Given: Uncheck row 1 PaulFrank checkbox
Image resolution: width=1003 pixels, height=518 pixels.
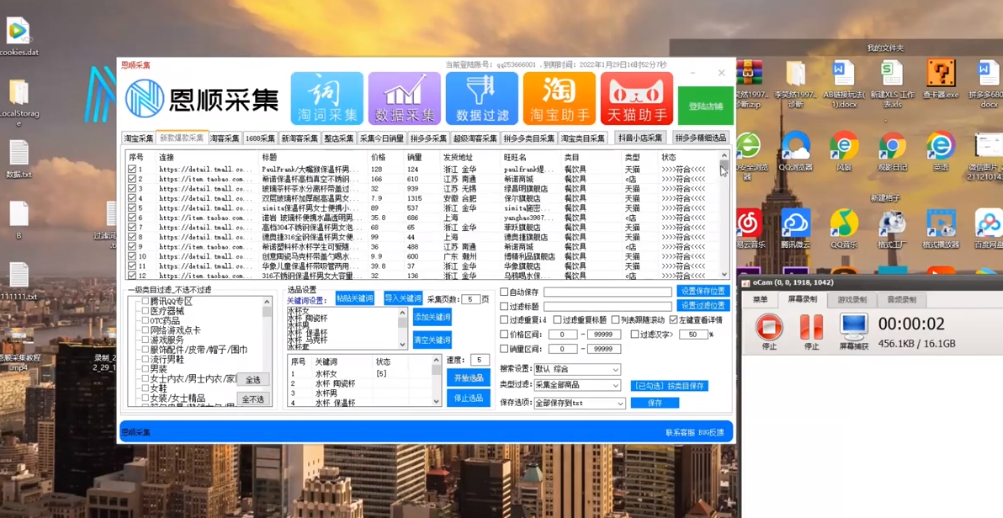Looking at the screenshot, I should (132, 169).
